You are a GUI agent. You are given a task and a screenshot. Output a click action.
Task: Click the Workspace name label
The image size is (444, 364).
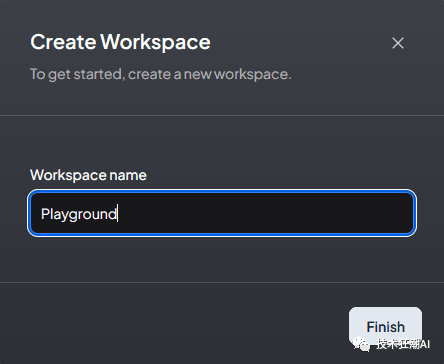coord(88,175)
